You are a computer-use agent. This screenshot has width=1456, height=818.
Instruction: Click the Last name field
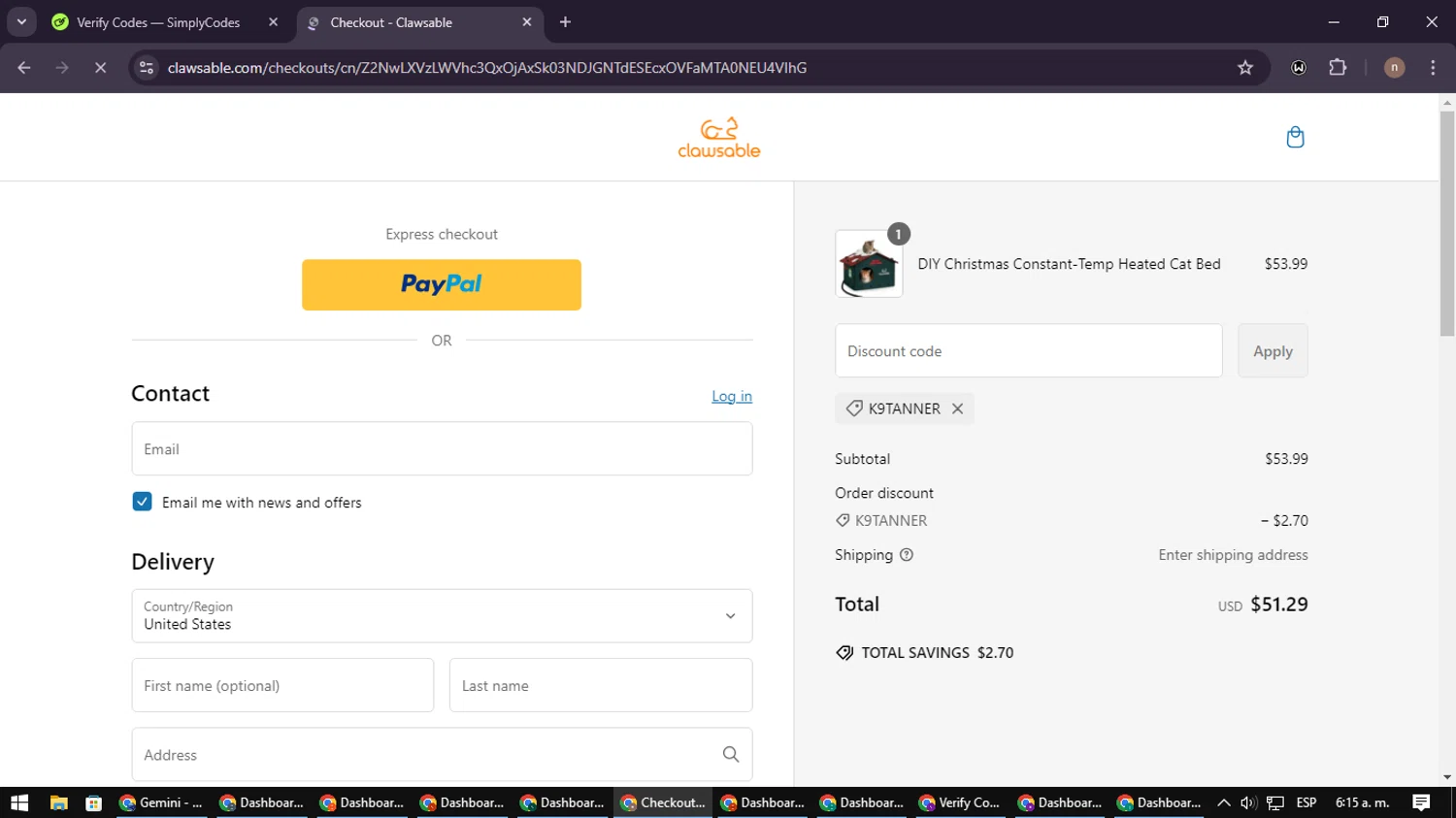point(601,685)
